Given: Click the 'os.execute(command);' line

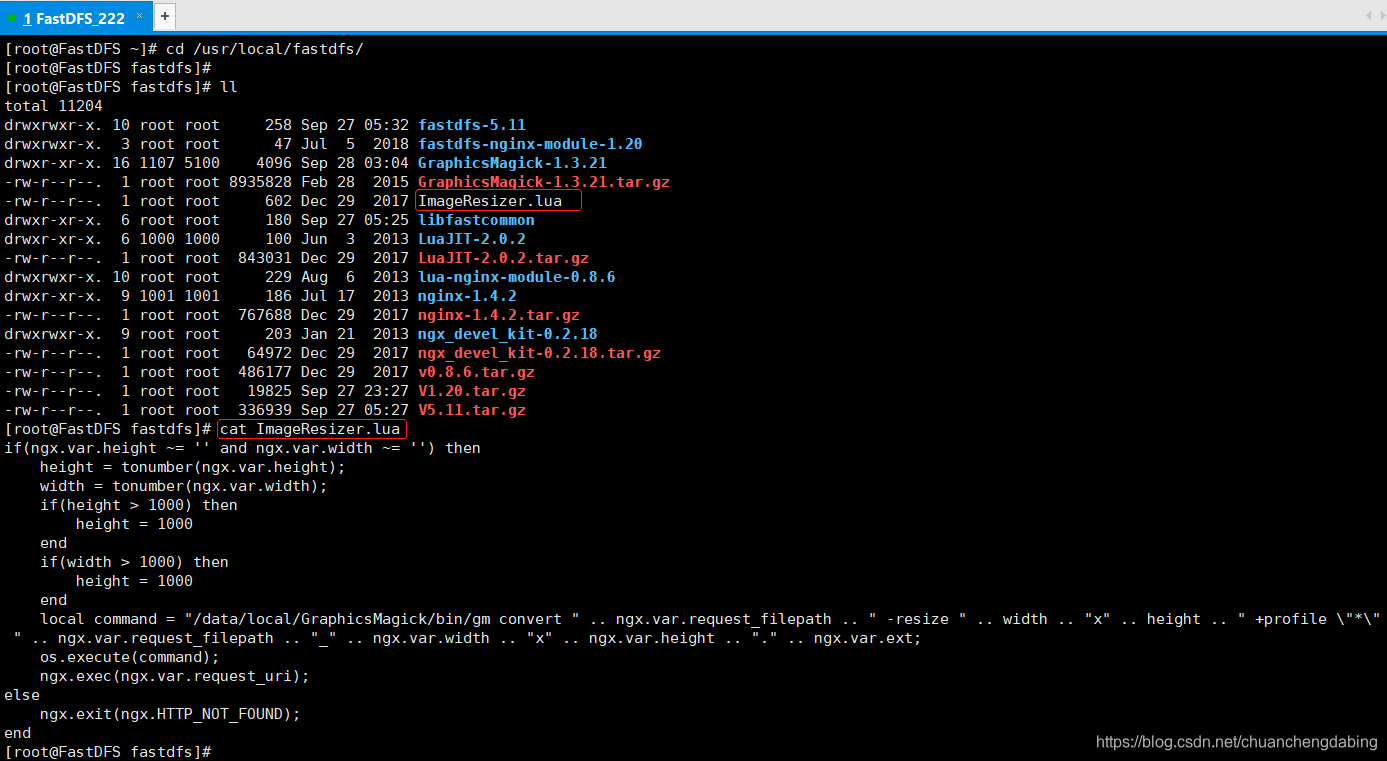Looking at the screenshot, I should [129, 657].
